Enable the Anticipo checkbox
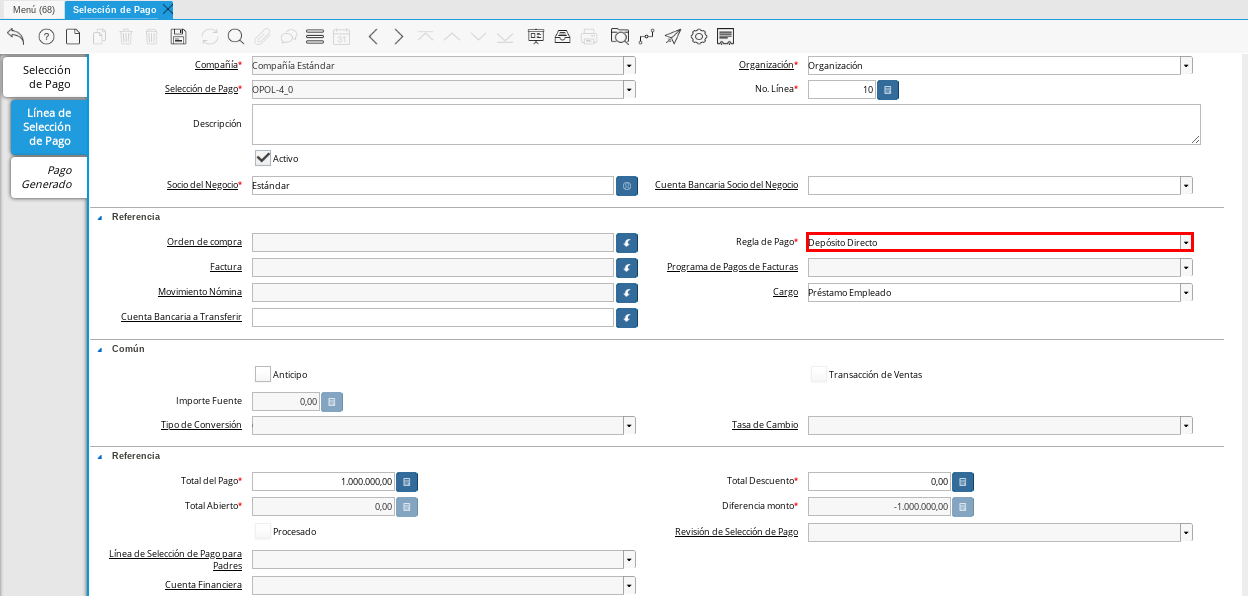The width and height of the screenshot is (1248, 596). 263,374
